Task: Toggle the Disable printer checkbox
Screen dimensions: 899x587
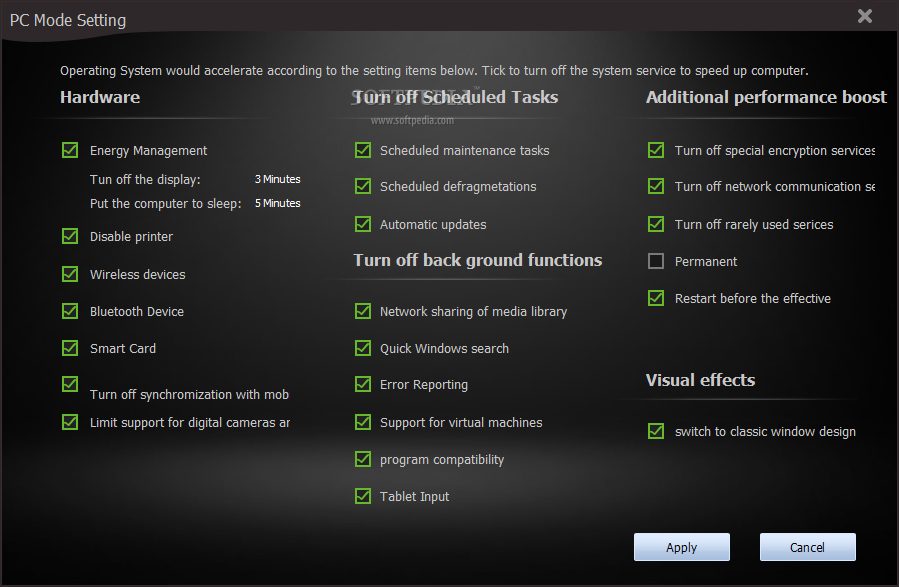Action: [x=70, y=236]
